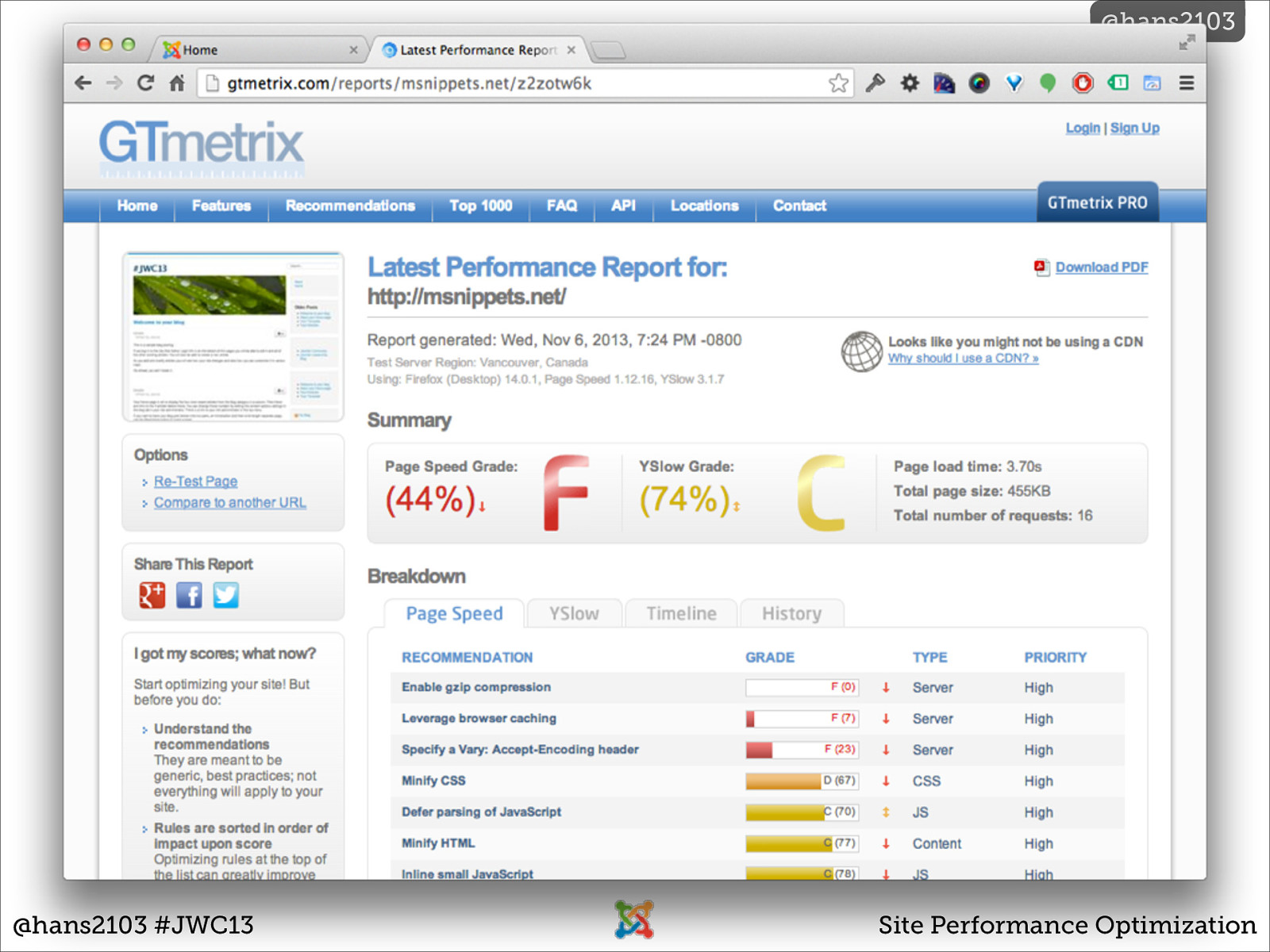
Task: Open the Locations nav item
Action: coord(705,205)
